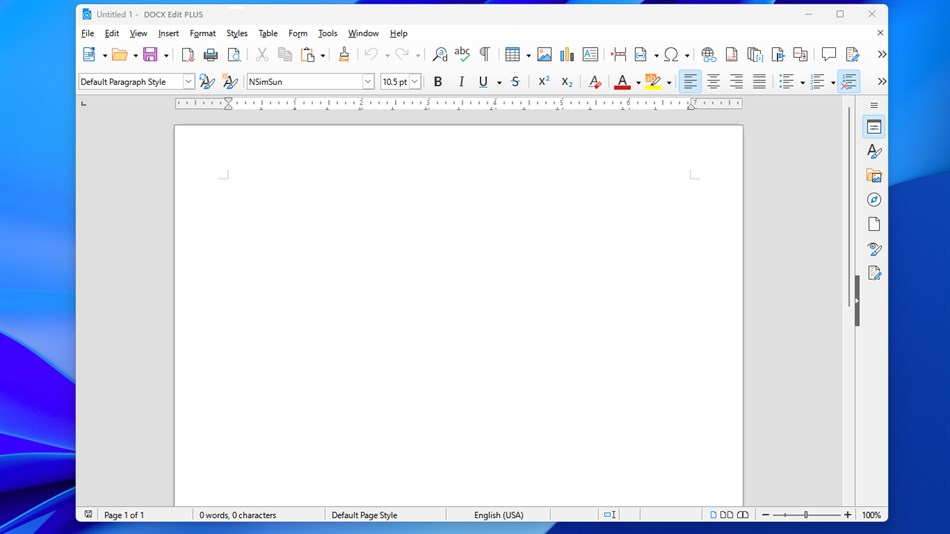This screenshot has height=534, width=950.
Task: Open underline style dropdown arrow
Action: tap(499, 82)
